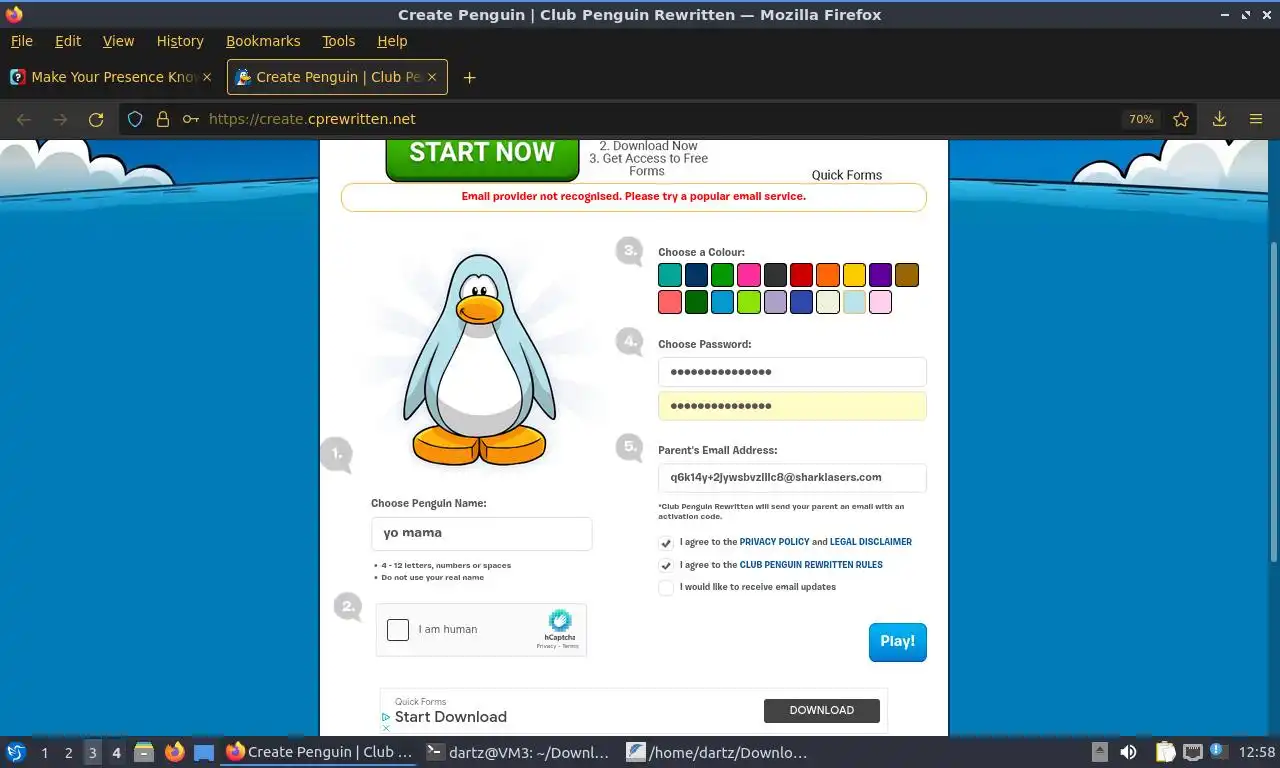1280x768 pixels.
Task: Open the Help menu
Action: point(392,41)
